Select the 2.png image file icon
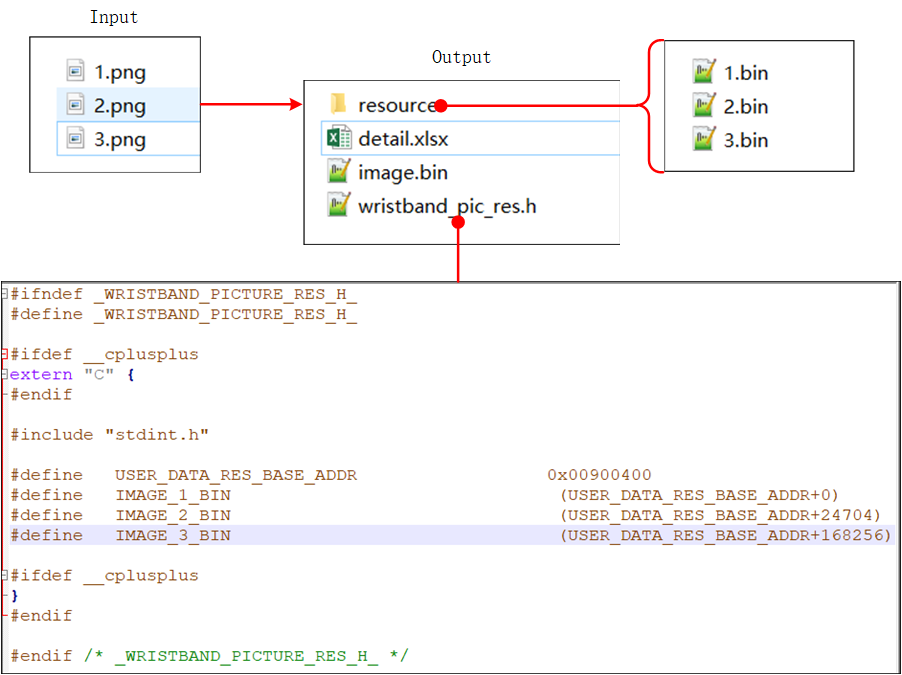 click(x=76, y=105)
